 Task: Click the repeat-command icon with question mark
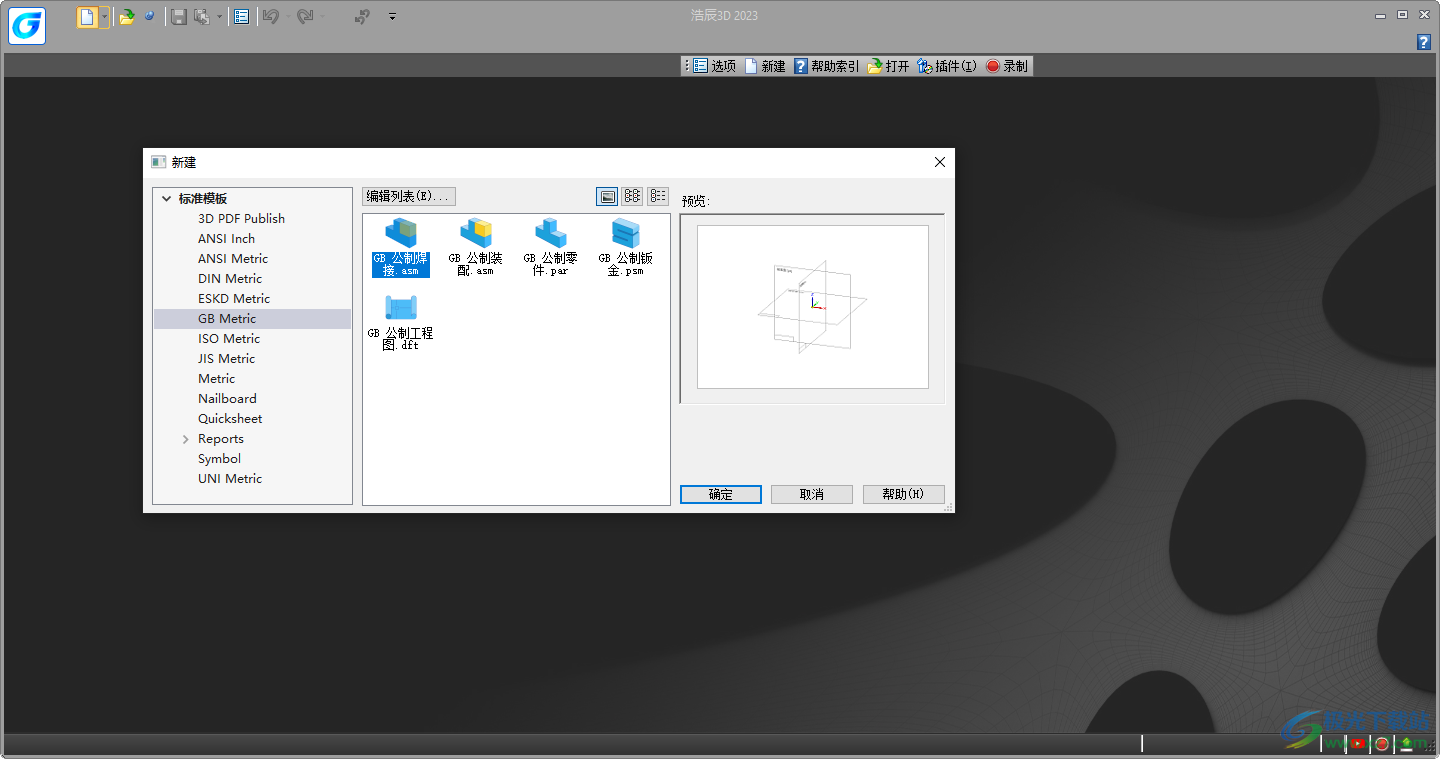point(363,17)
